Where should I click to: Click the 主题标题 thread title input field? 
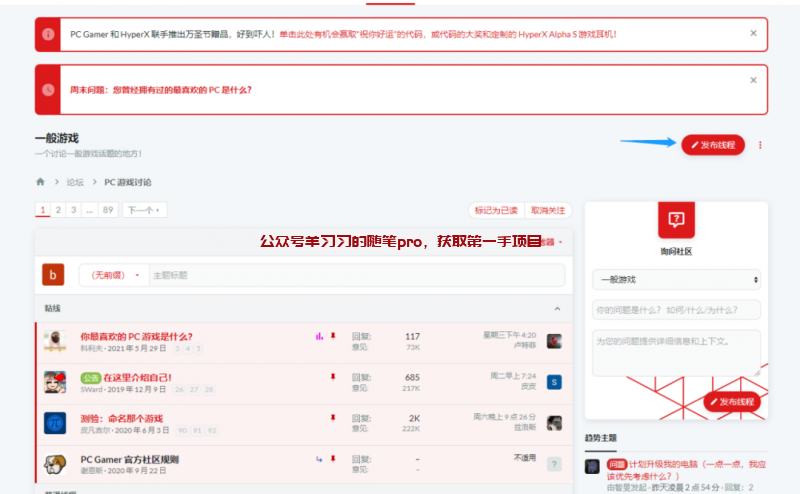[355, 275]
